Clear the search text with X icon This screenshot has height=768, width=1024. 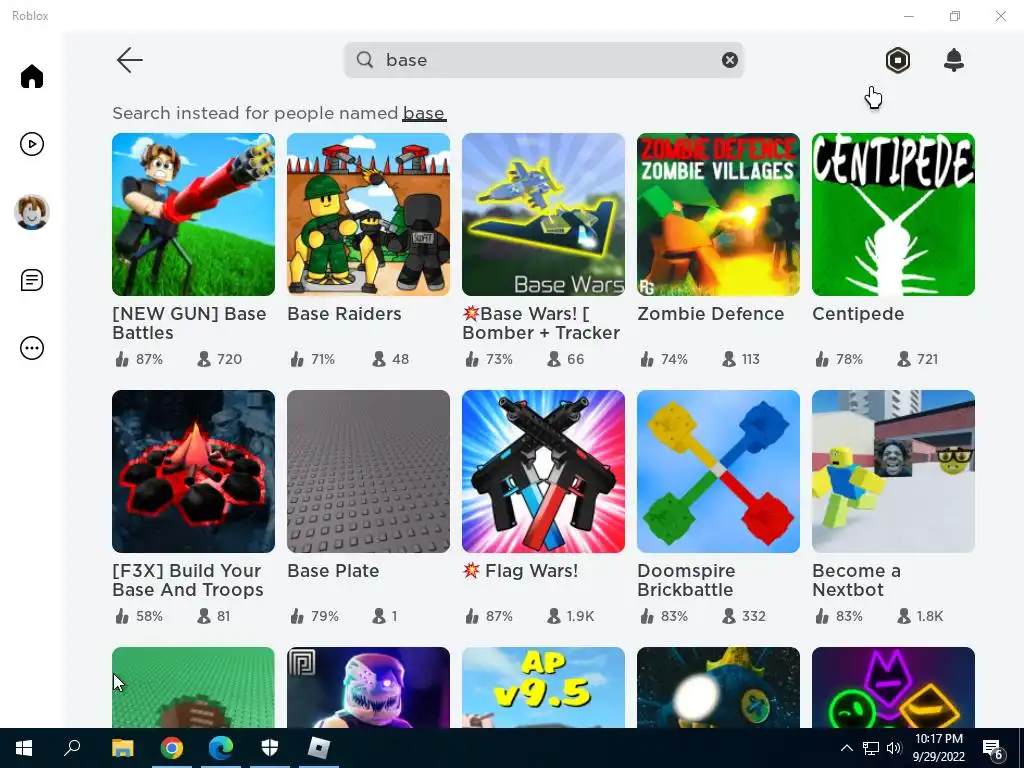tap(729, 60)
